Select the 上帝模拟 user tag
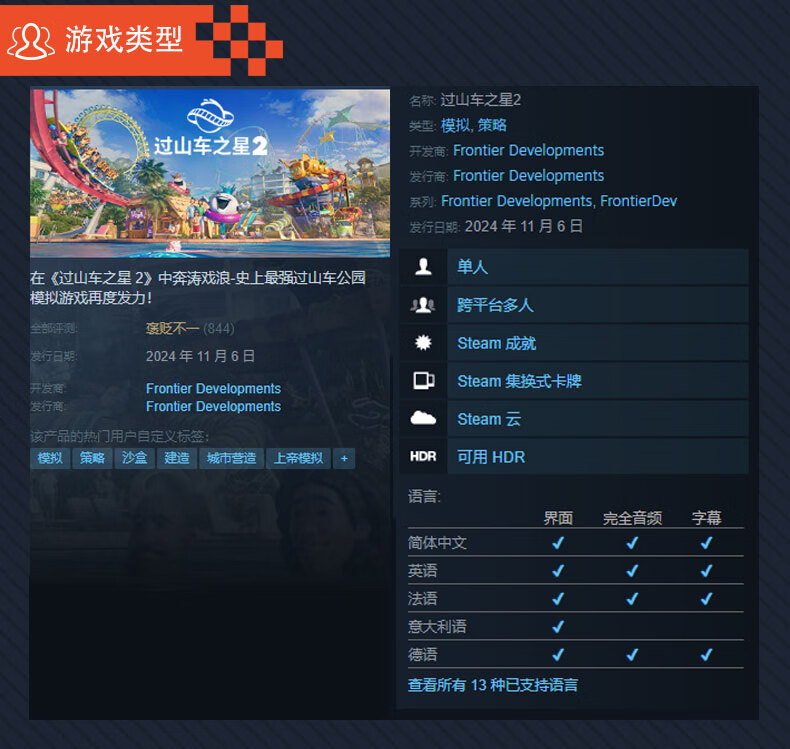This screenshot has width=790, height=749. (298, 458)
